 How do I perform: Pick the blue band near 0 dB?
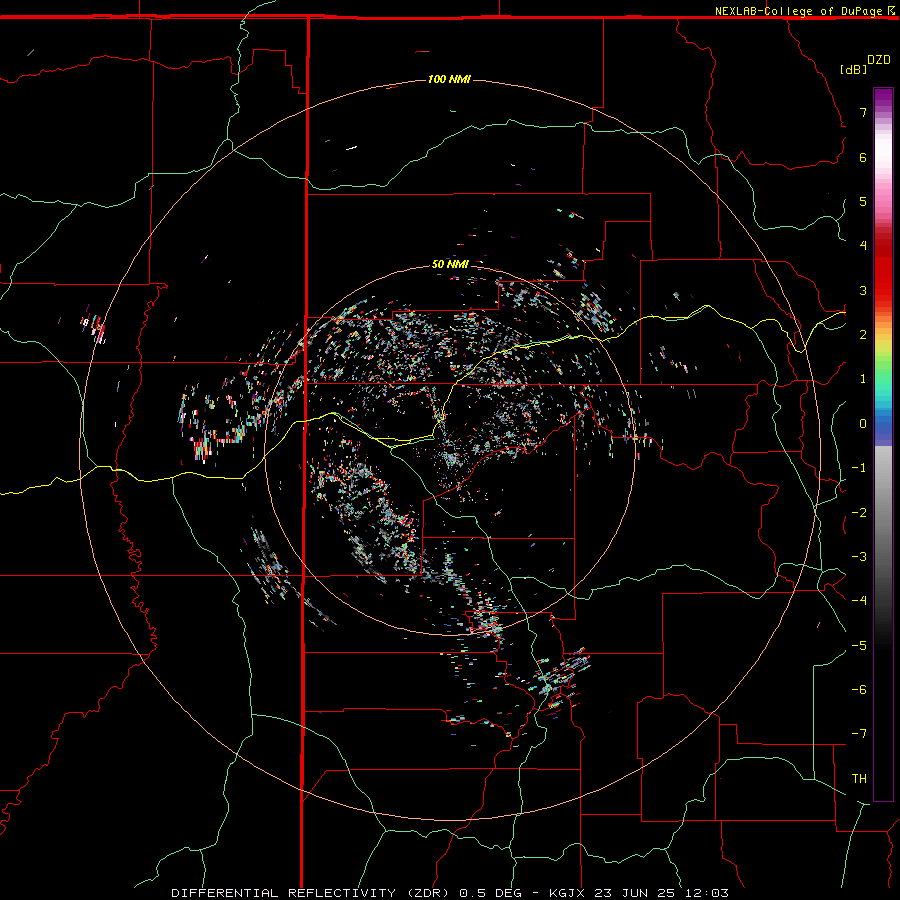pos(883,424)
